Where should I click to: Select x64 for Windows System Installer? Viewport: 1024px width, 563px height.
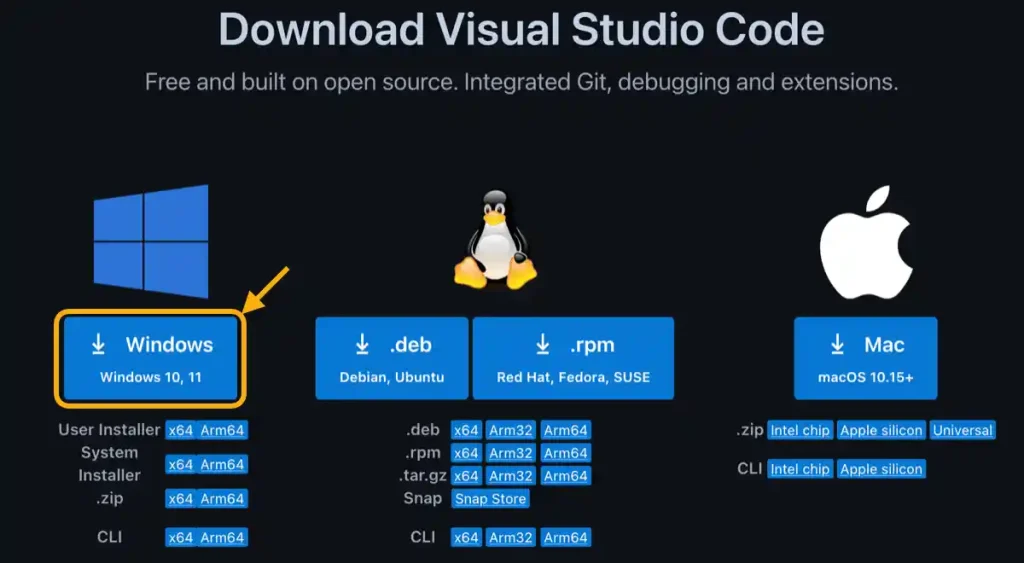tap(180, 464)
